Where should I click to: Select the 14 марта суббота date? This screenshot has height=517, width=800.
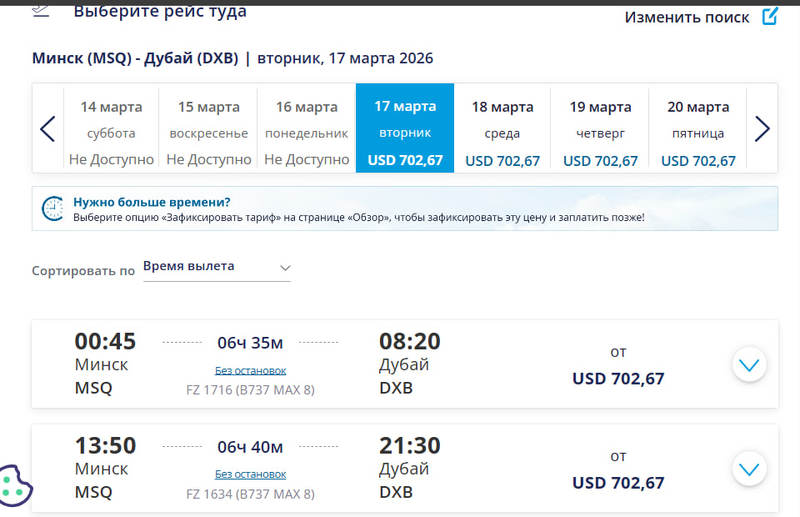(111, 129)
